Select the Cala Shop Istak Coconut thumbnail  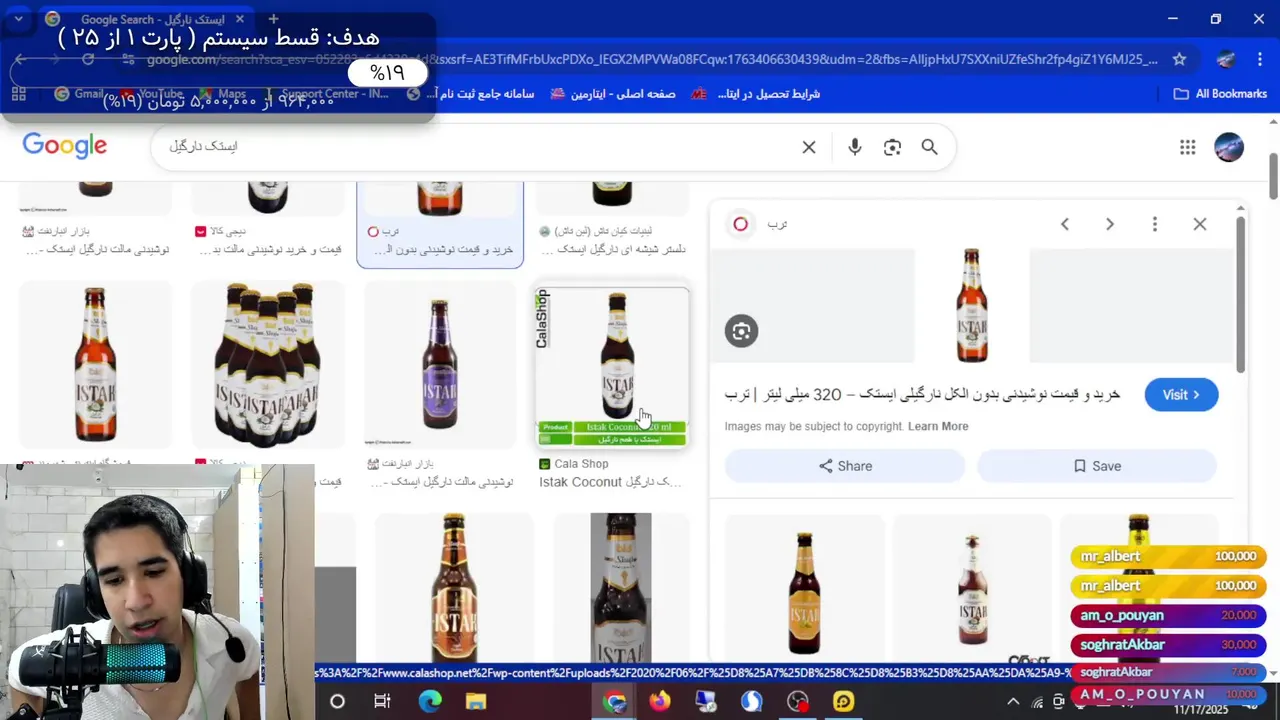coord(612,367)
